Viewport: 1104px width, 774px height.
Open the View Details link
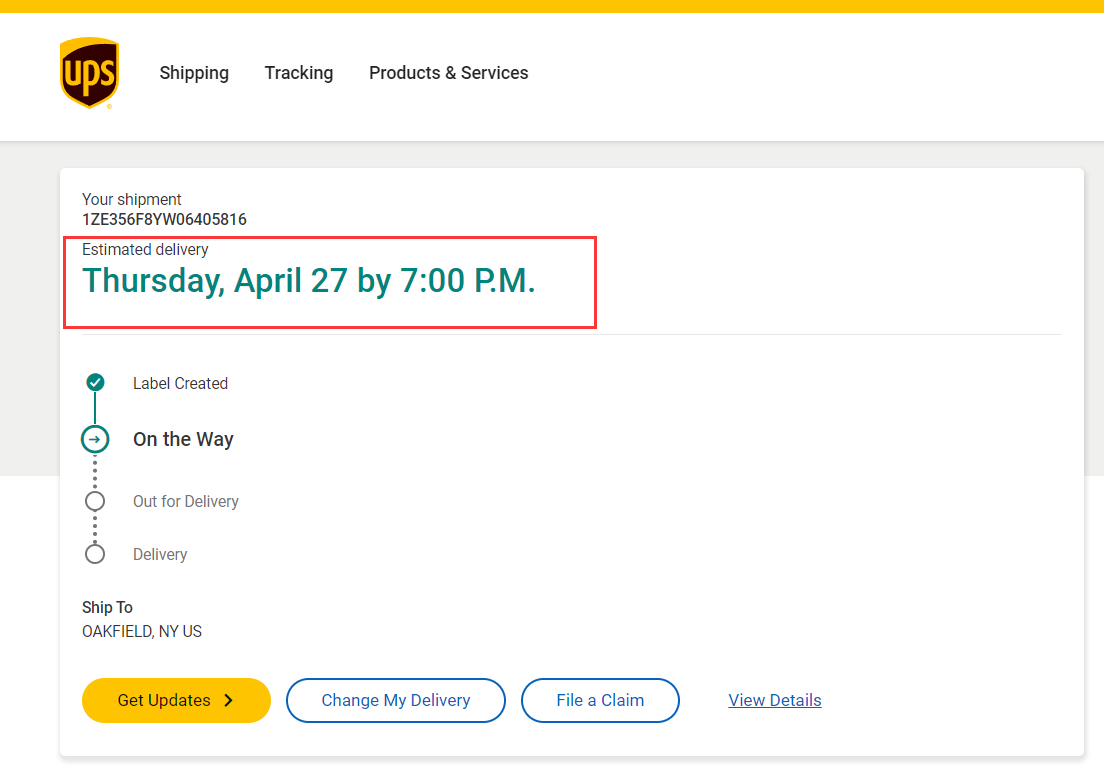click(775, 700)
